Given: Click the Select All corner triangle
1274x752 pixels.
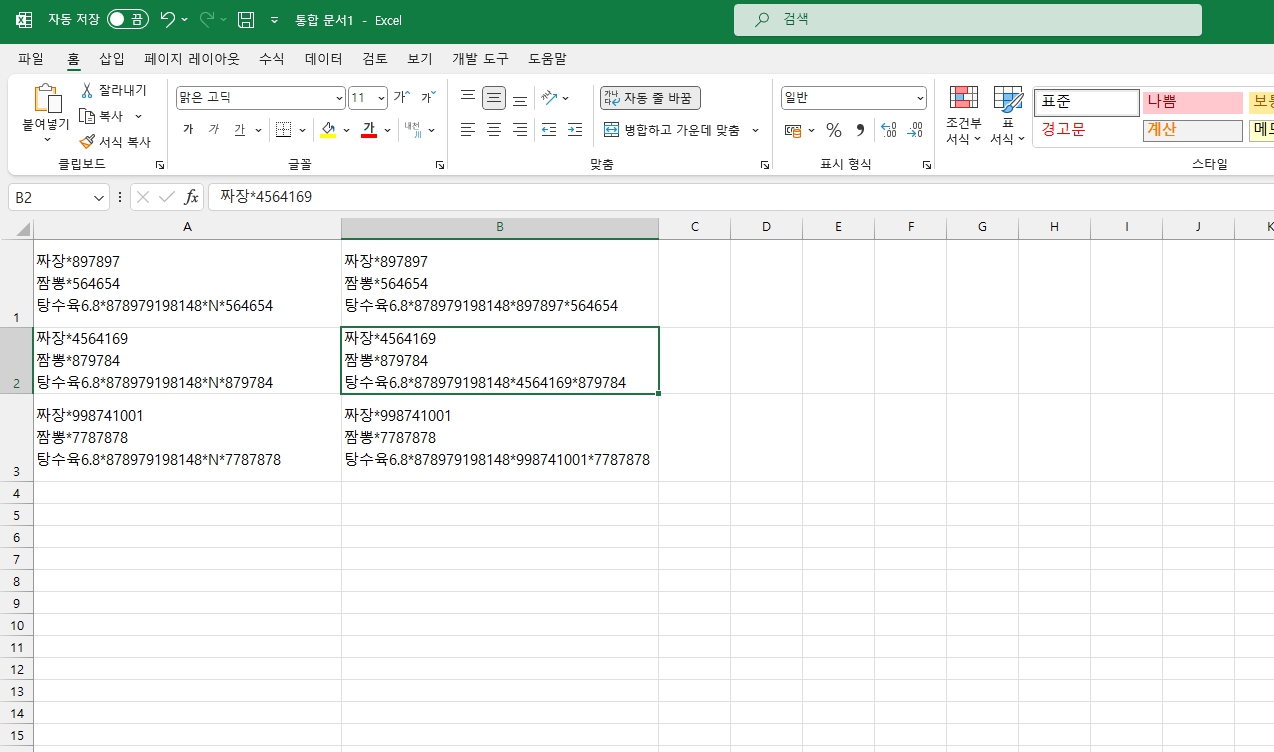Looking at the screenshot, I should tap(24, 229).
